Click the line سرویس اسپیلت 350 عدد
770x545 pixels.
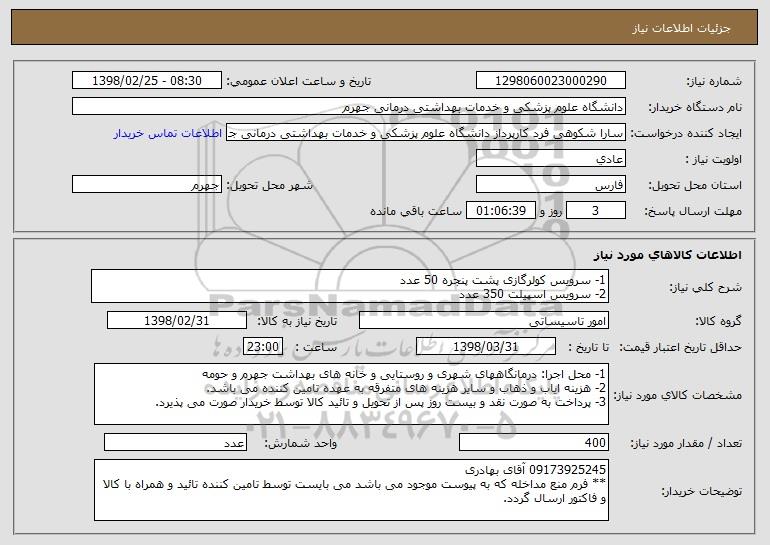click(533, 294)
